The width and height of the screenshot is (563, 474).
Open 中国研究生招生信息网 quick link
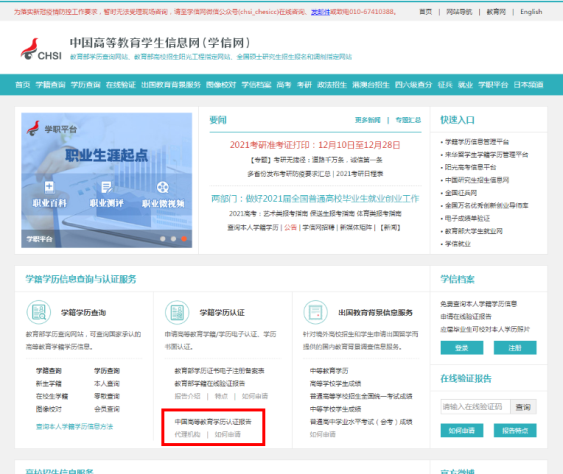(x=477, y=180)
